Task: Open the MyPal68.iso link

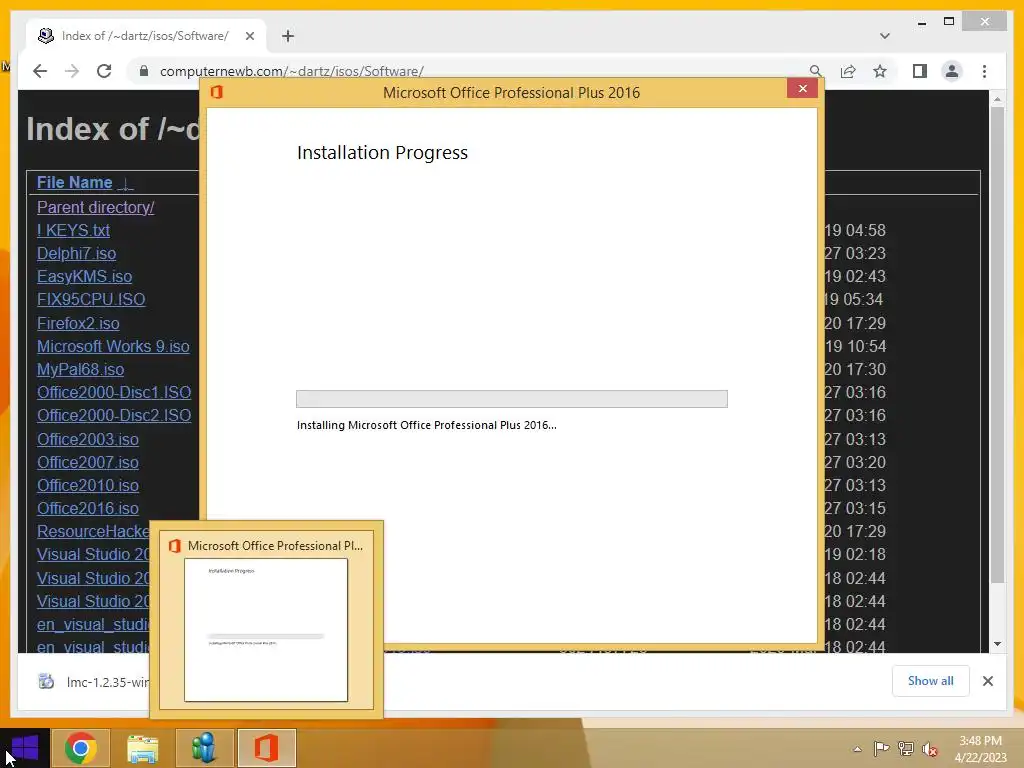Action: click(80, 369)
